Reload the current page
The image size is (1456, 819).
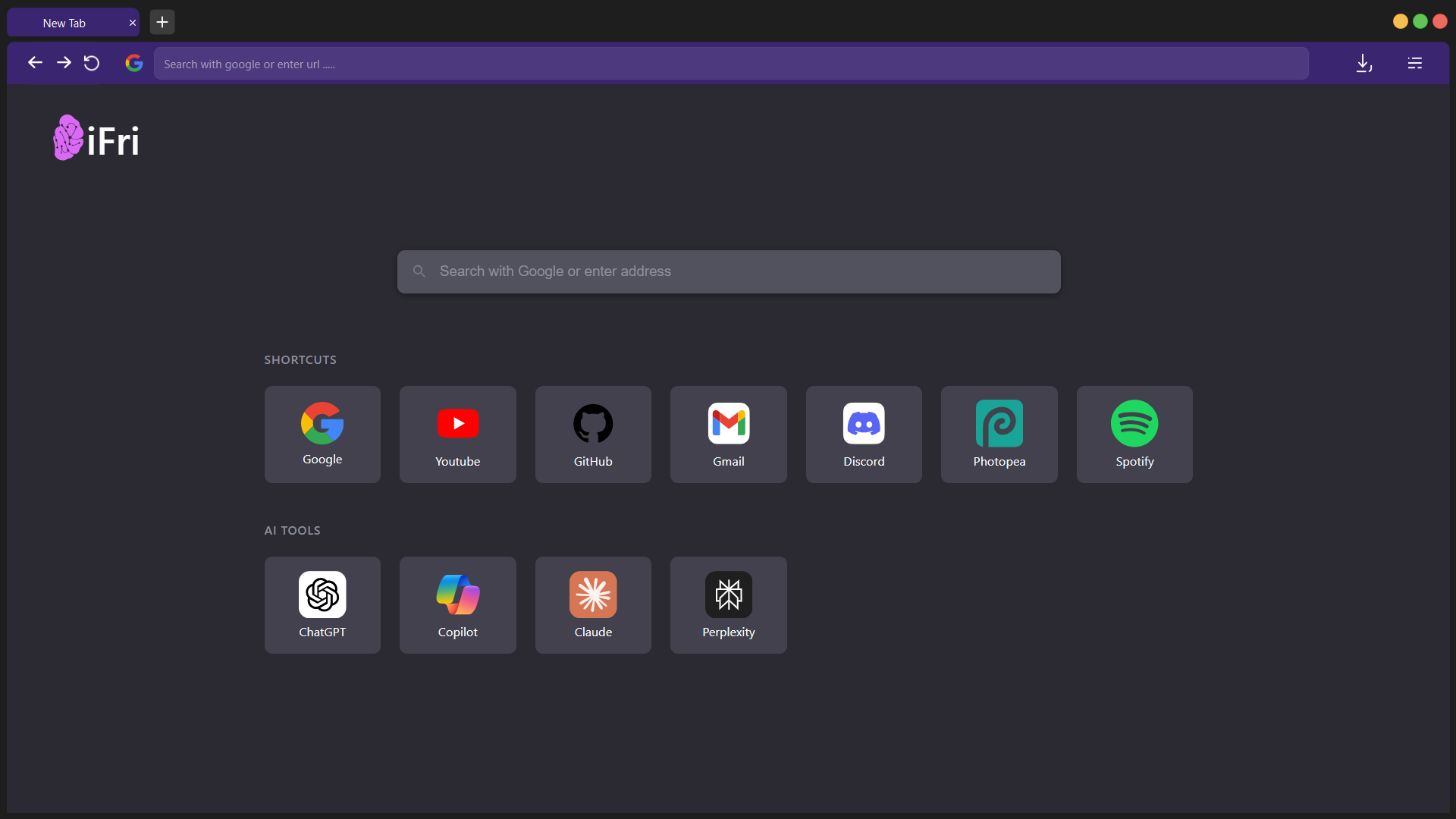[x=91, y=63]
